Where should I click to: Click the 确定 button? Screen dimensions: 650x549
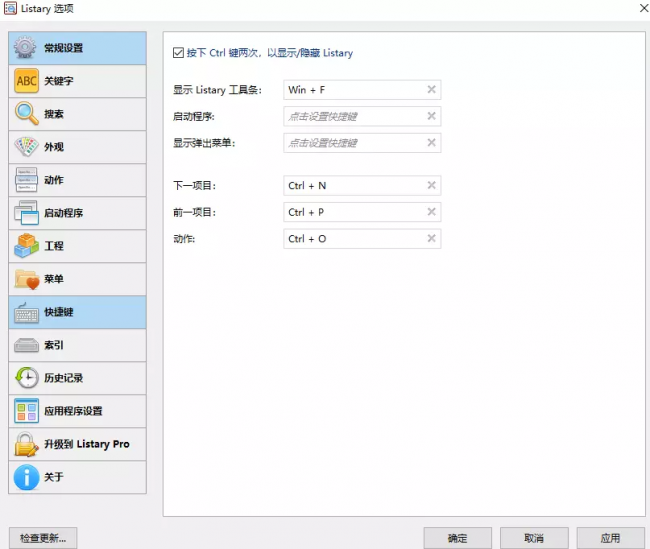tap(458, 538)
